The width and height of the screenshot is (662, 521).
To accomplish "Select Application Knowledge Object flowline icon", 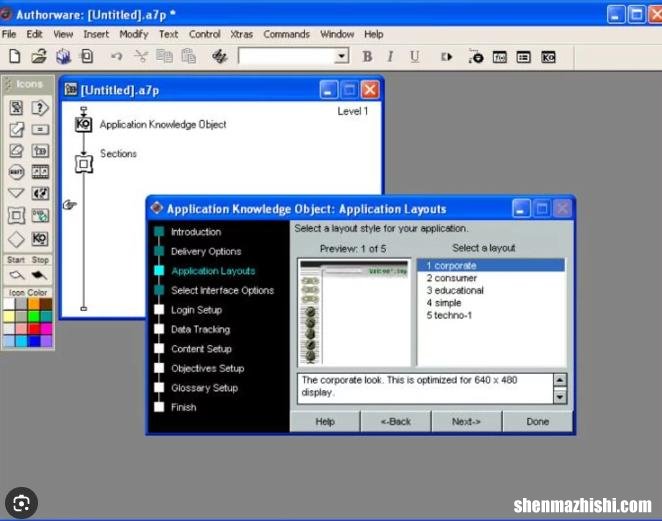I will [x=83, y=124].
